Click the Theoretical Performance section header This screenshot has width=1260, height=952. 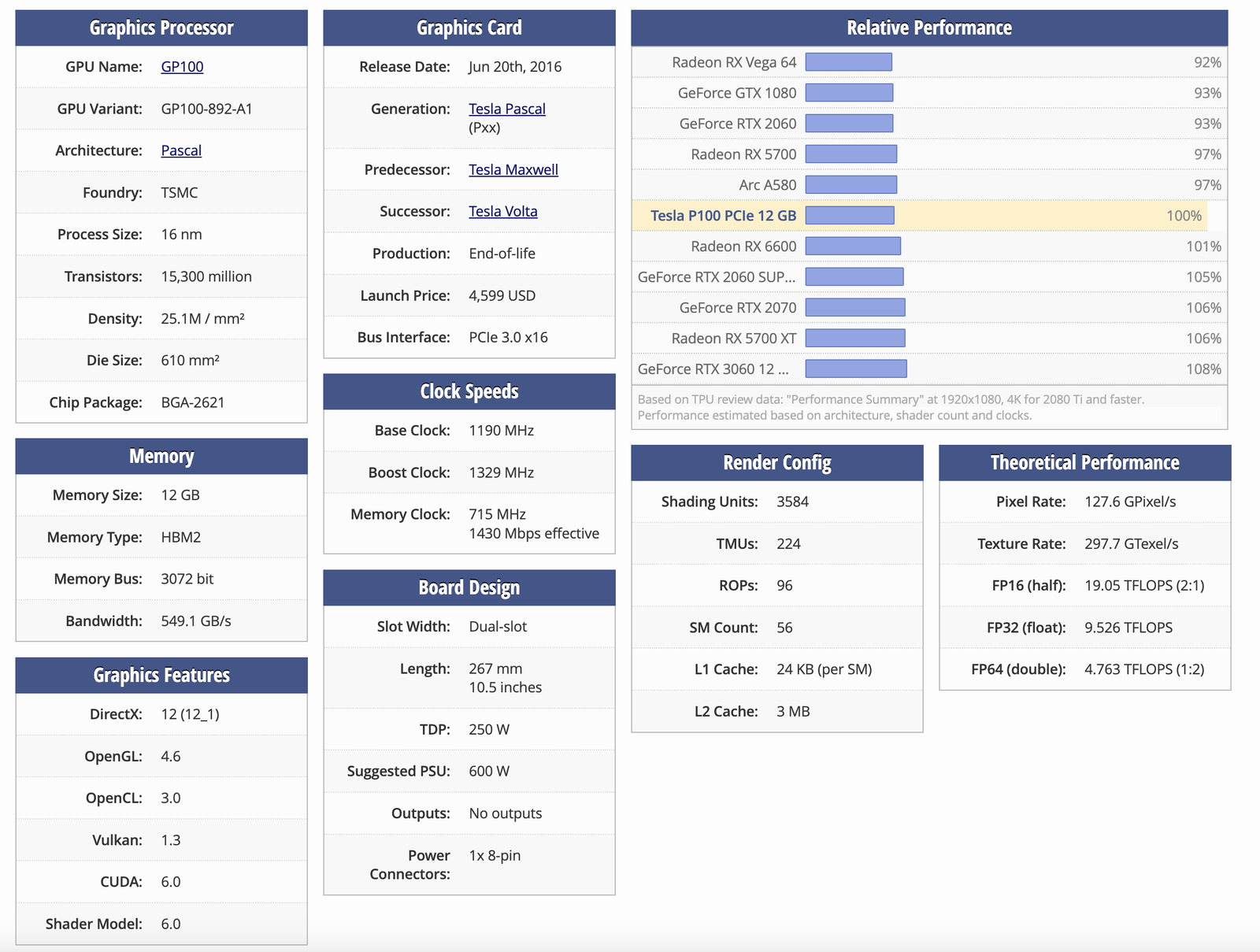(x=1084, y=463)
